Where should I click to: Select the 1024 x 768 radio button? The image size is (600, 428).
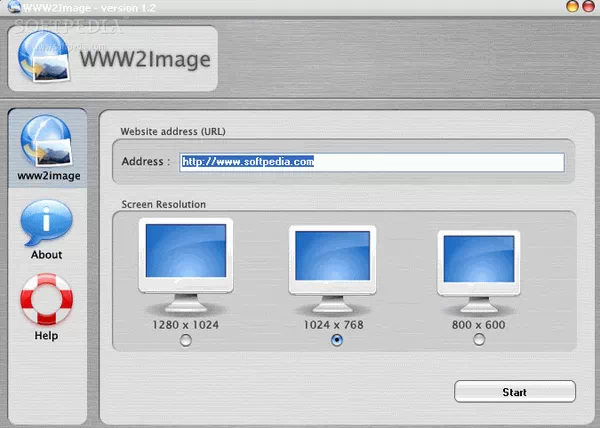336,341
